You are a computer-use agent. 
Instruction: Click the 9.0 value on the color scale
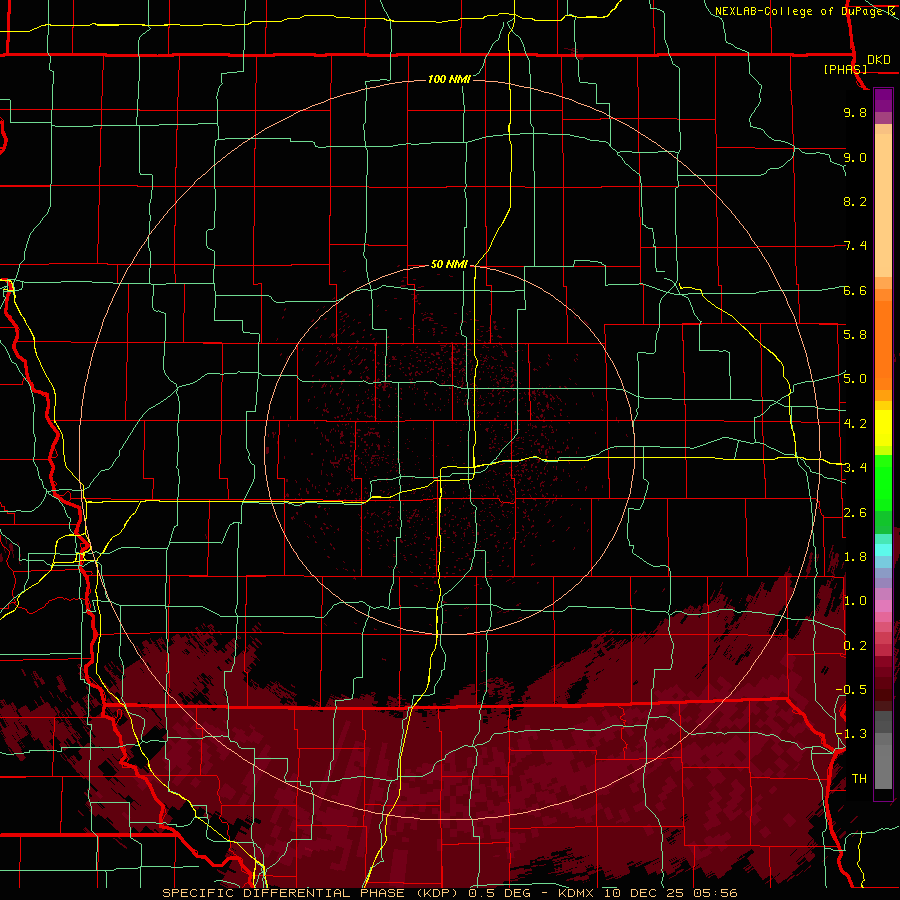855,157
